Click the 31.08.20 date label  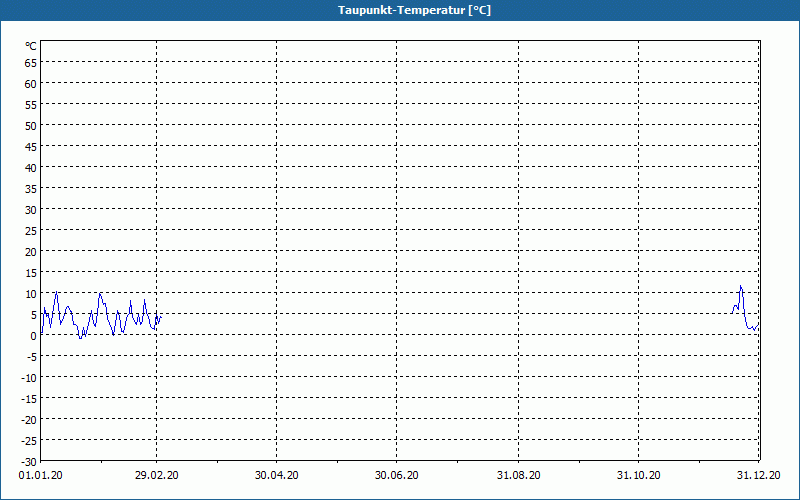(519, 476)
